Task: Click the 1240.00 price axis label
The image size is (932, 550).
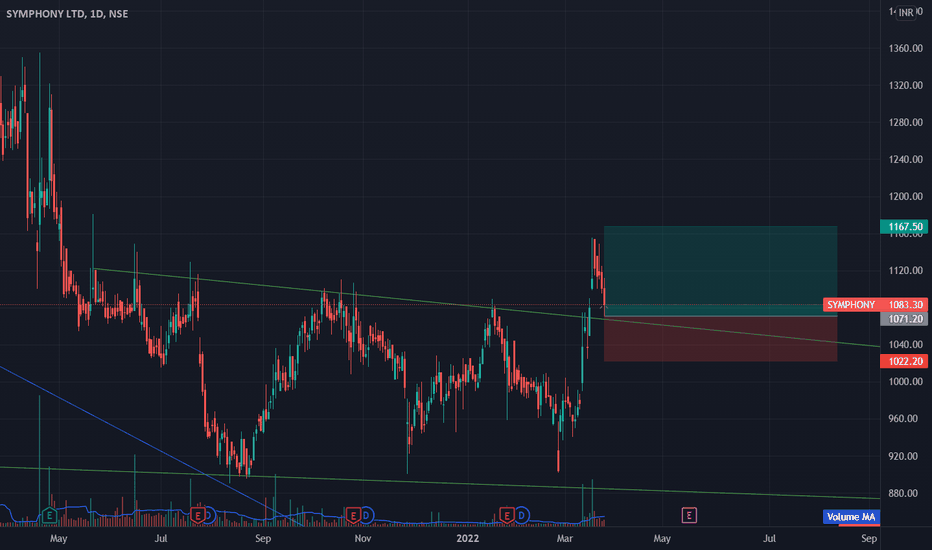Action: pos(906,159)
